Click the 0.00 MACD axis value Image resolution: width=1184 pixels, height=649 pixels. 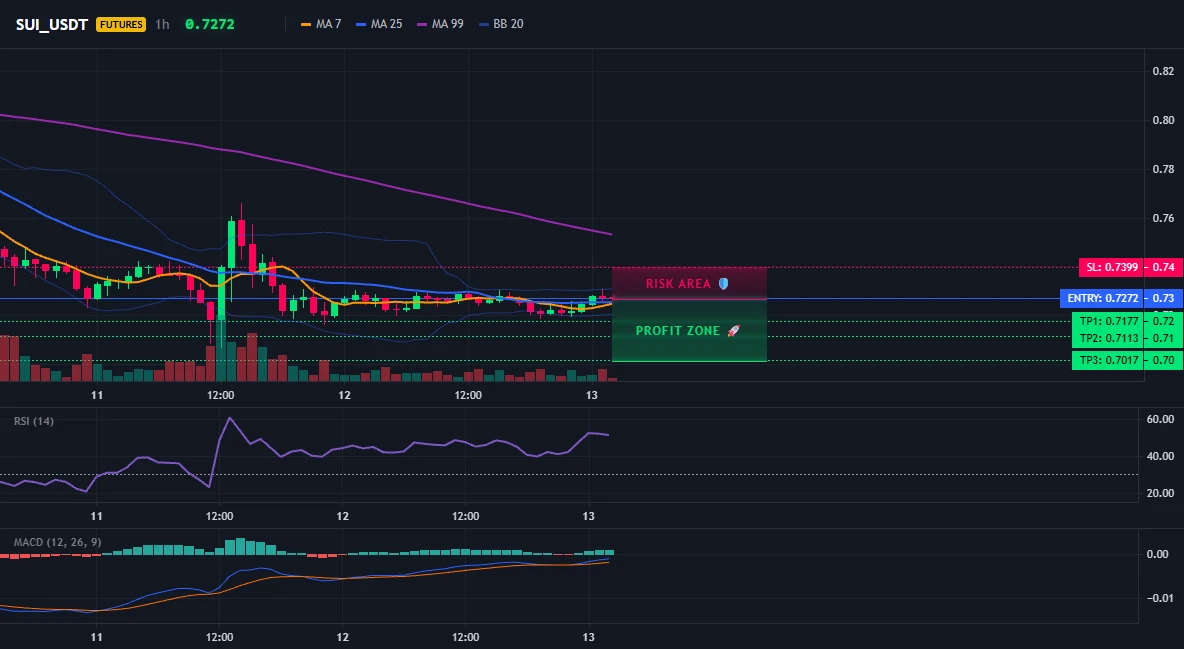[x=1158, y=554]
